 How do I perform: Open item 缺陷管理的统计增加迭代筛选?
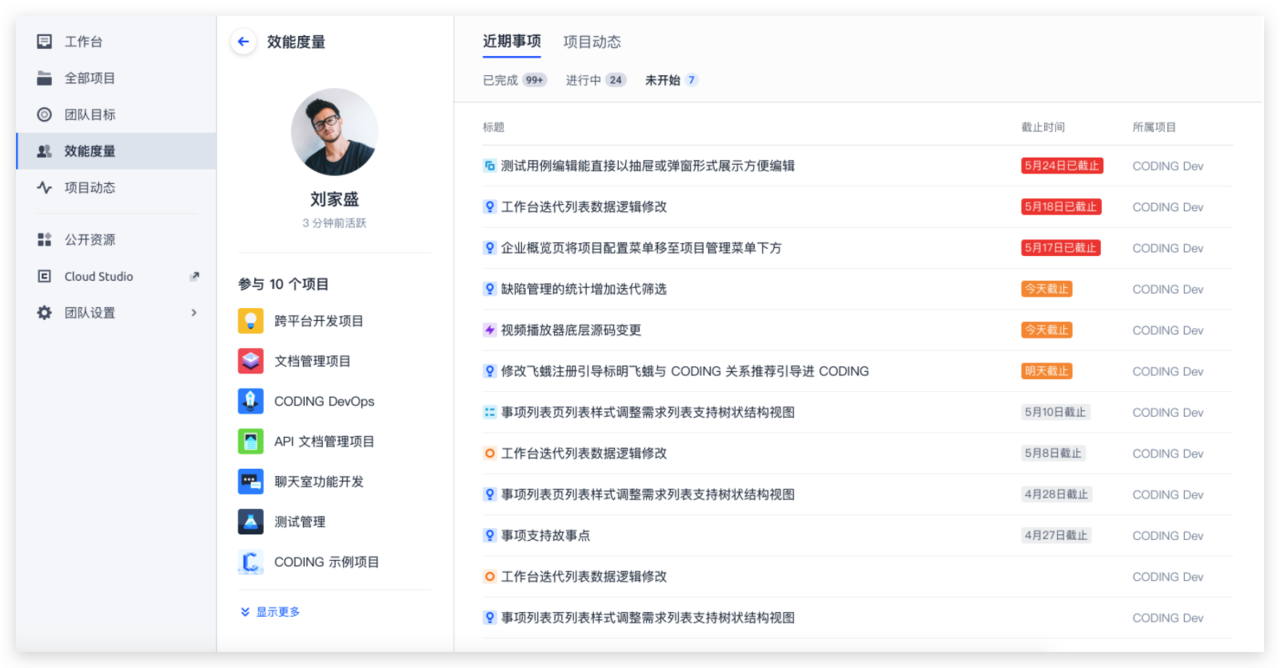coord(584,289)
